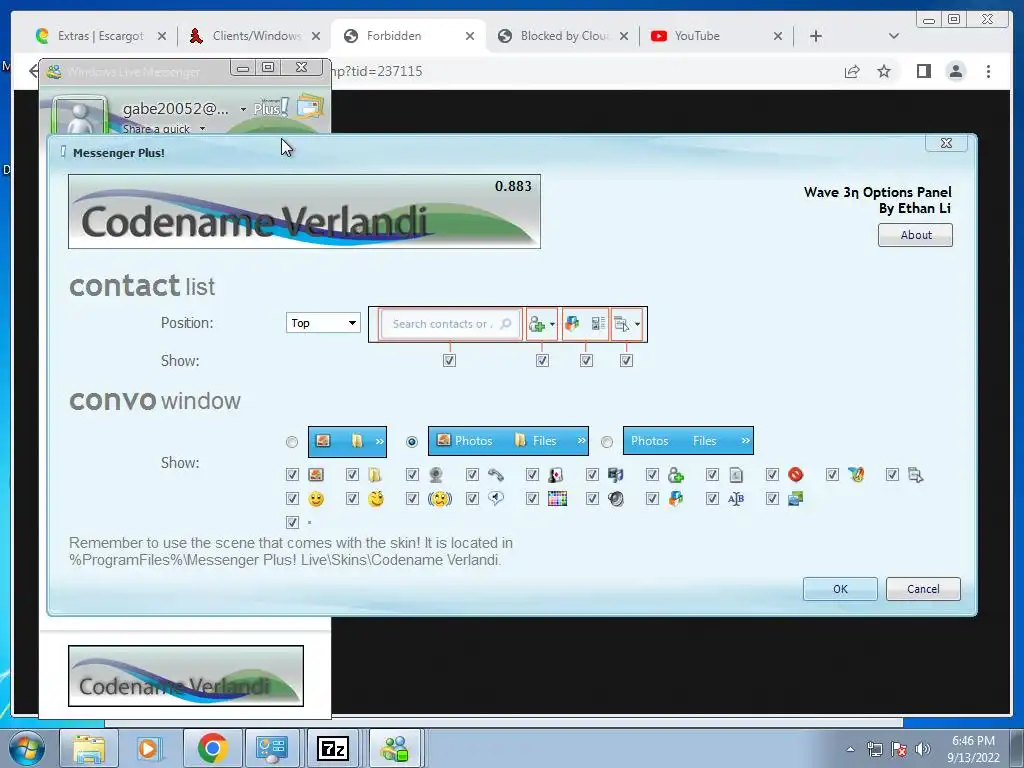Click the color scheme cube icon in second row
1024x768 pixels.
(x=676, y=499)
